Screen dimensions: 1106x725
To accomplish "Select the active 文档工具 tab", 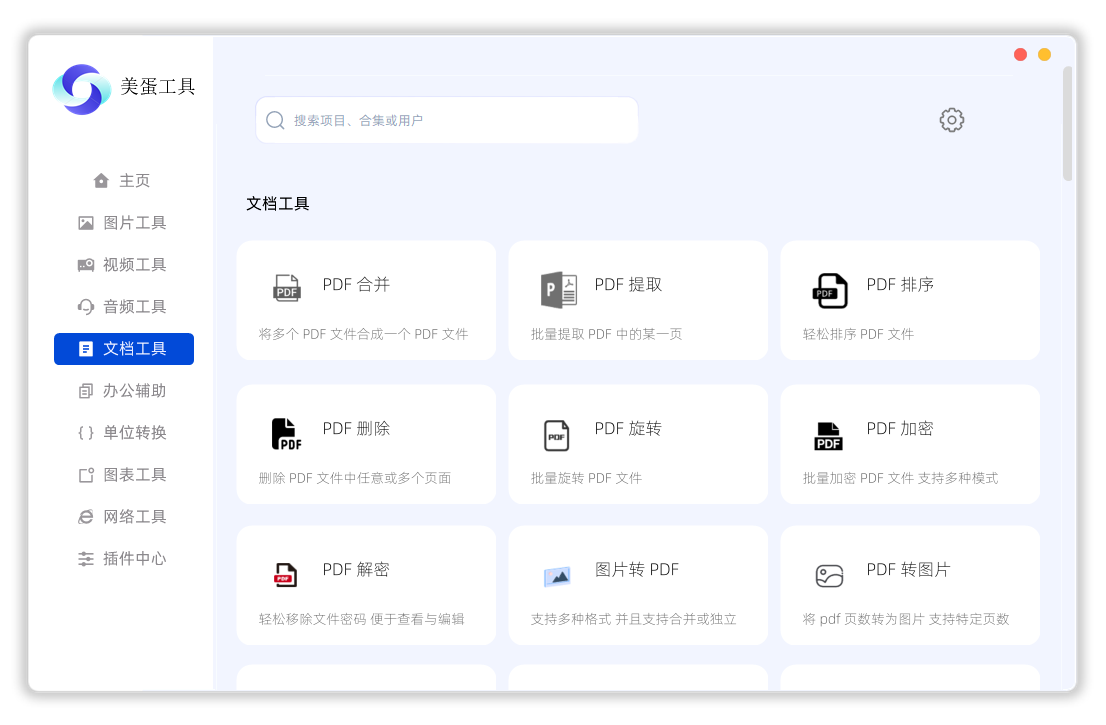I will tap(124, 348).
